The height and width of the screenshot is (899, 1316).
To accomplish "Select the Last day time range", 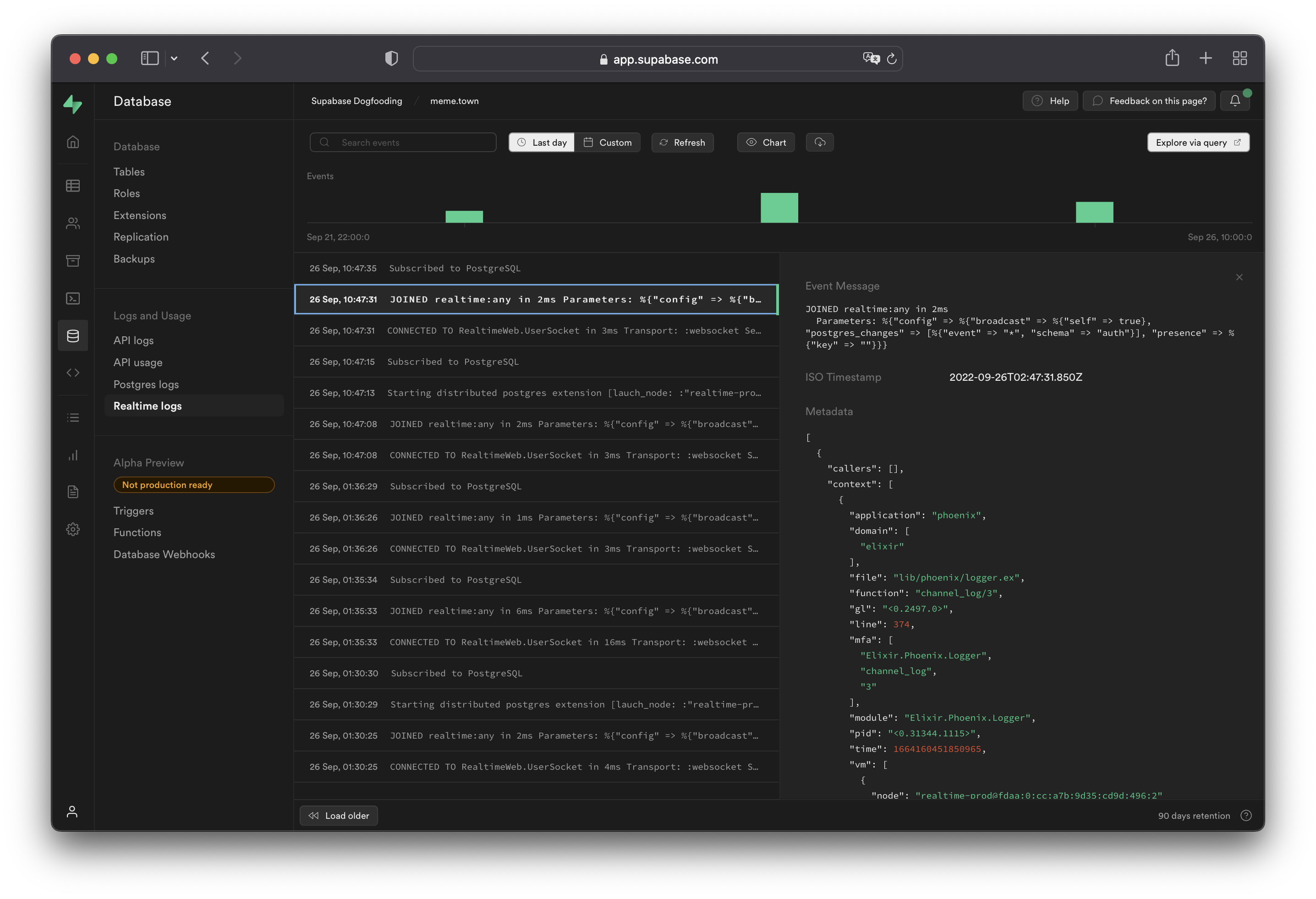I will (541, 143).
